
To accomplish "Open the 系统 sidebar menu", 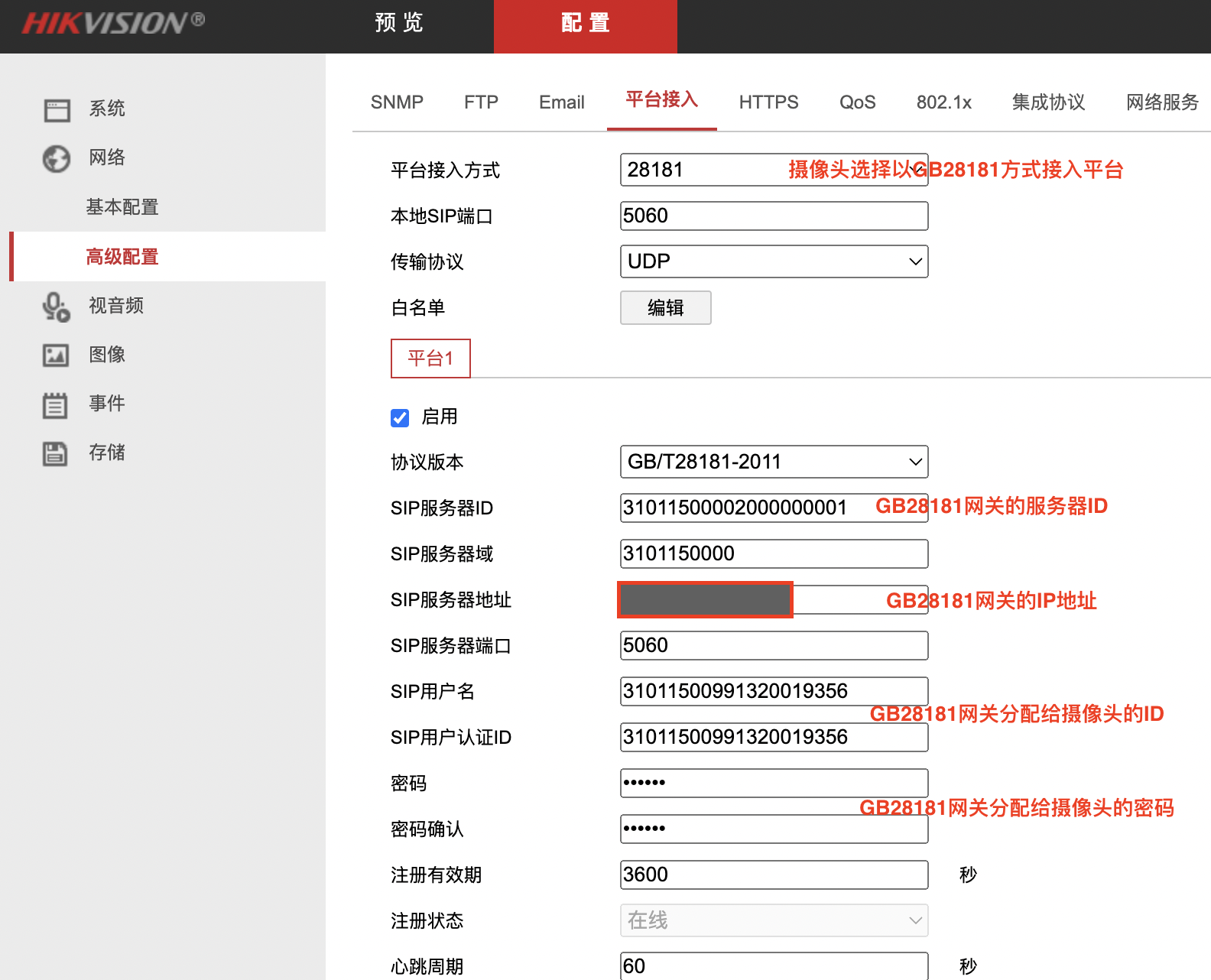I will click(107, 109).
